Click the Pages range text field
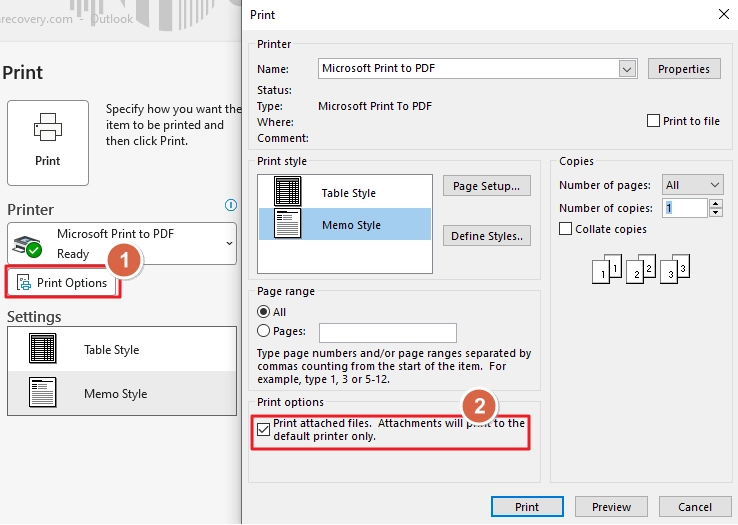This screenshot has height=525, width=738. 388,333
